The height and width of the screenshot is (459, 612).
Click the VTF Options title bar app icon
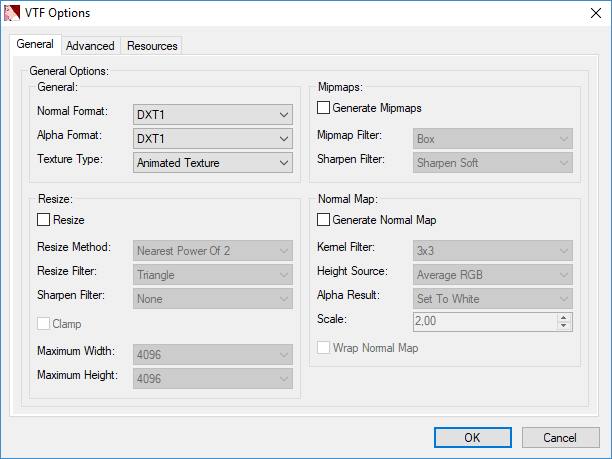pyautogui.click(x=14, y=13)
